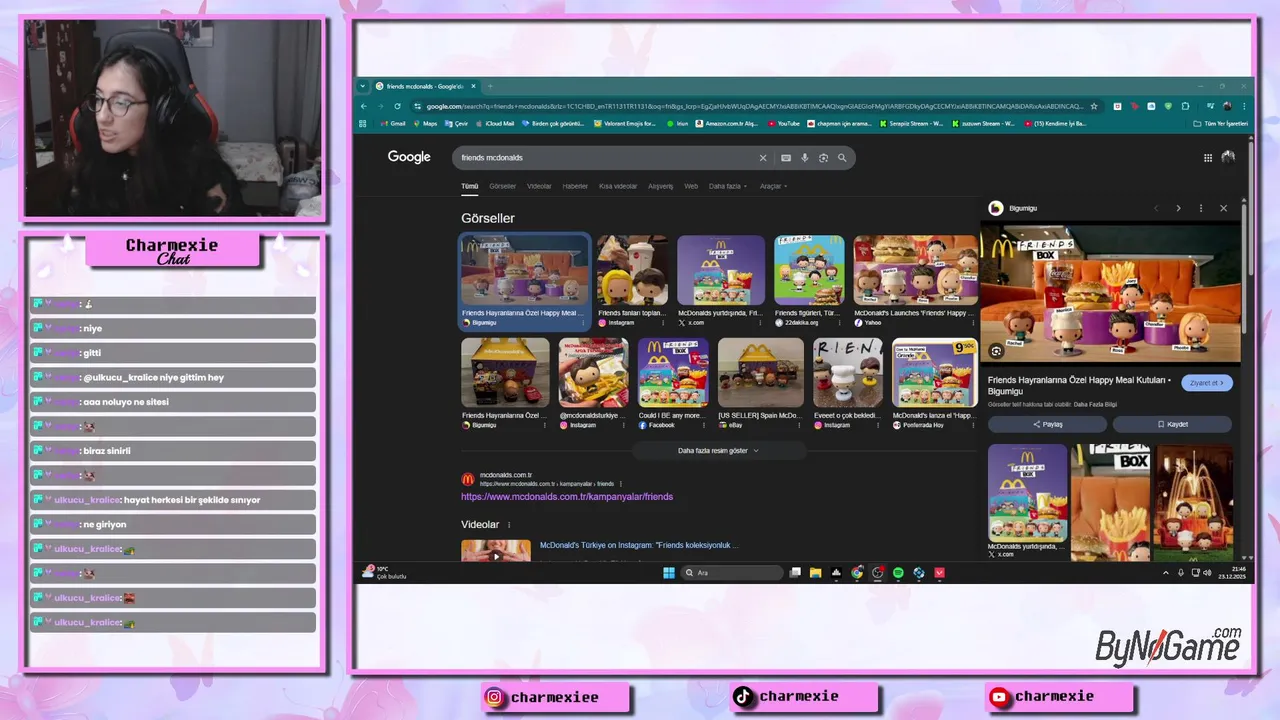Click the video thumbnail play button

(x=496, y=555)
